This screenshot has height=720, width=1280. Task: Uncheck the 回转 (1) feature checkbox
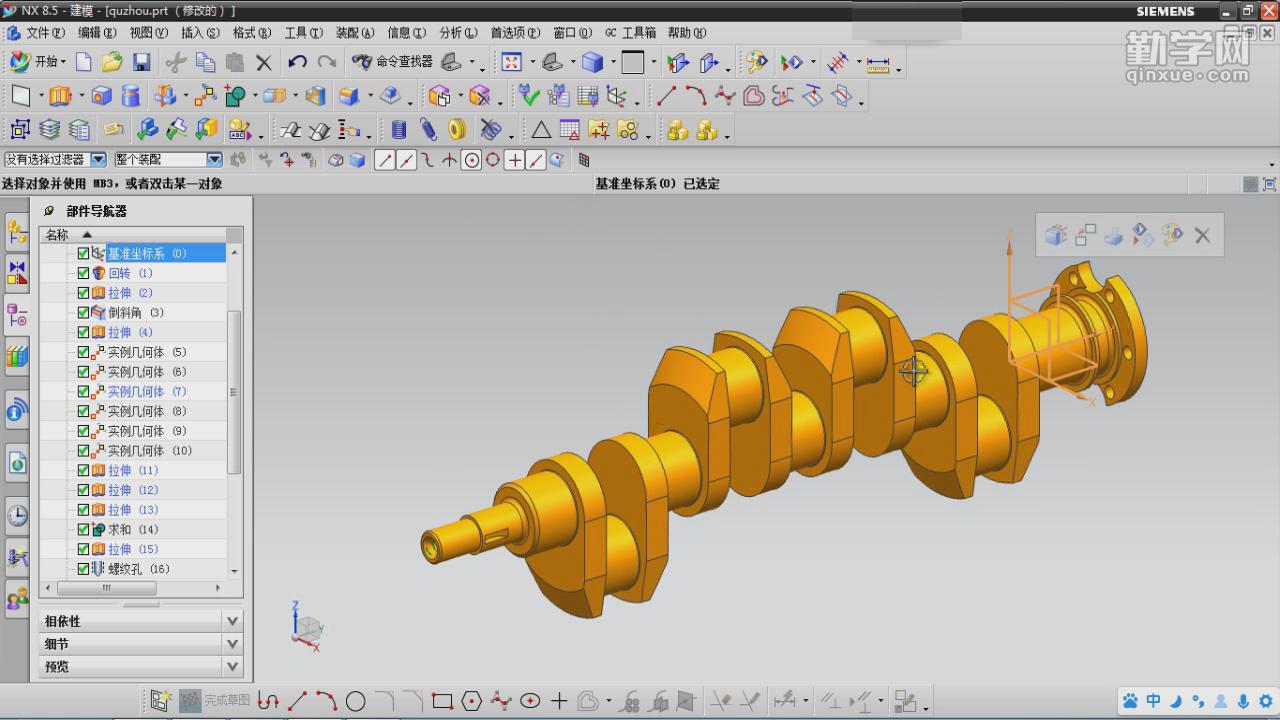tap(83, 273)
